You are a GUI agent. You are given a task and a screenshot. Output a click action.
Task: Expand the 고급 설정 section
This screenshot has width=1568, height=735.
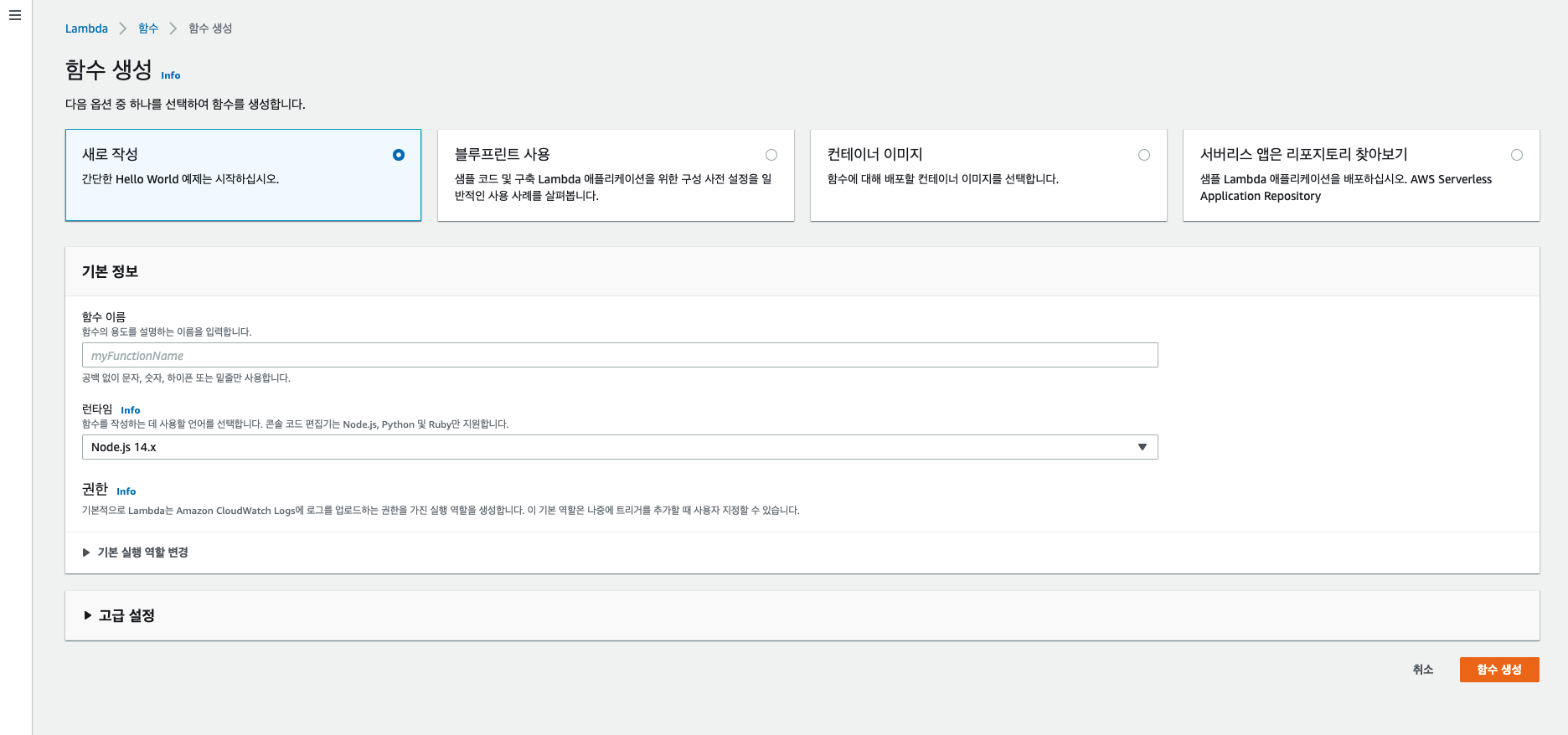tap(119, 615)
